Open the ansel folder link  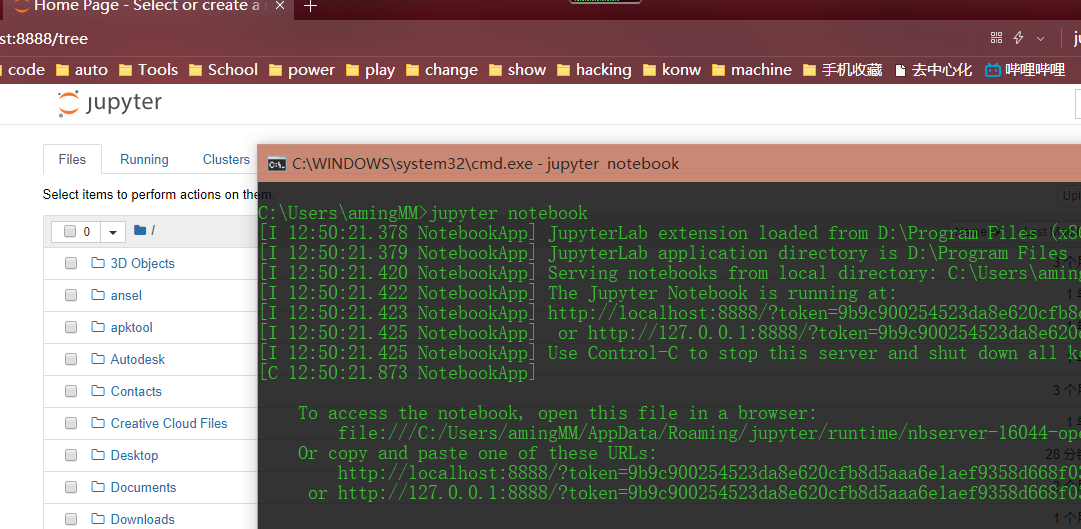coord(126,295)
